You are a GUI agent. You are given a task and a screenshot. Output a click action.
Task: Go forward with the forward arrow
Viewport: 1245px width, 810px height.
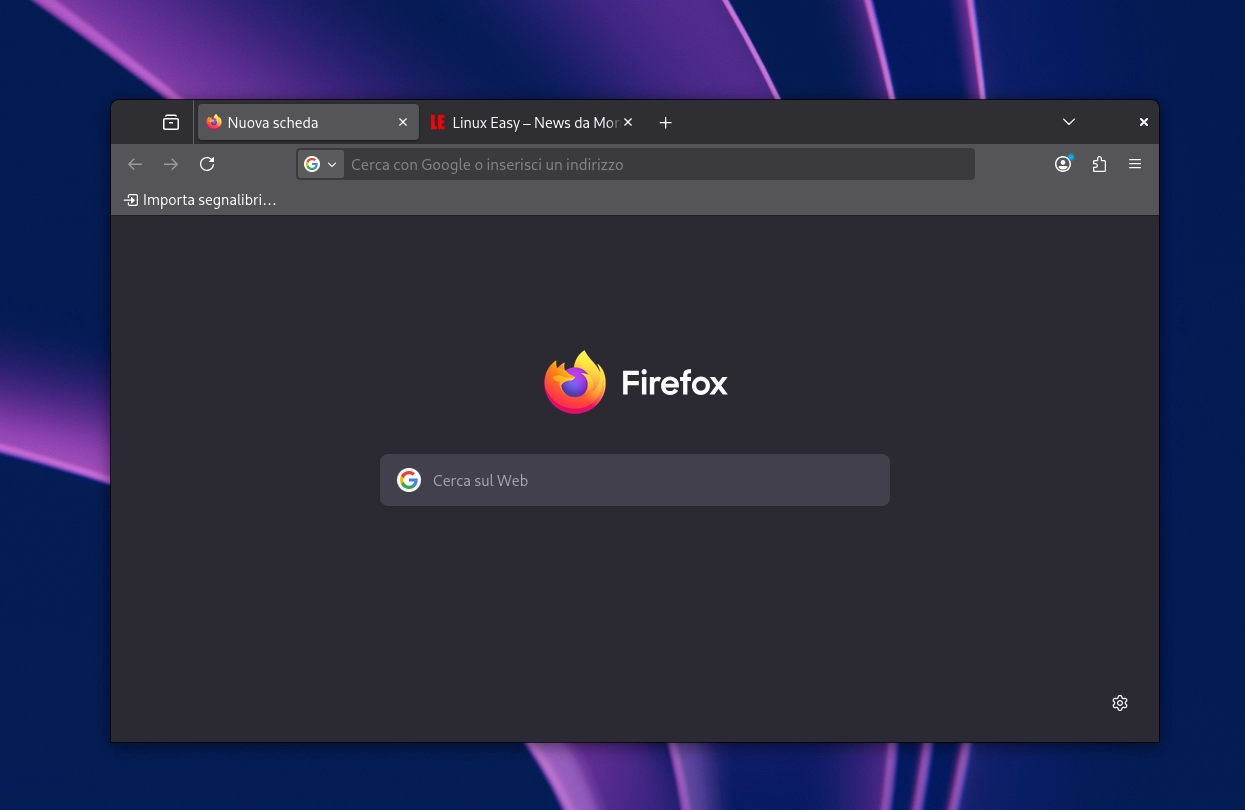[171, 164]
